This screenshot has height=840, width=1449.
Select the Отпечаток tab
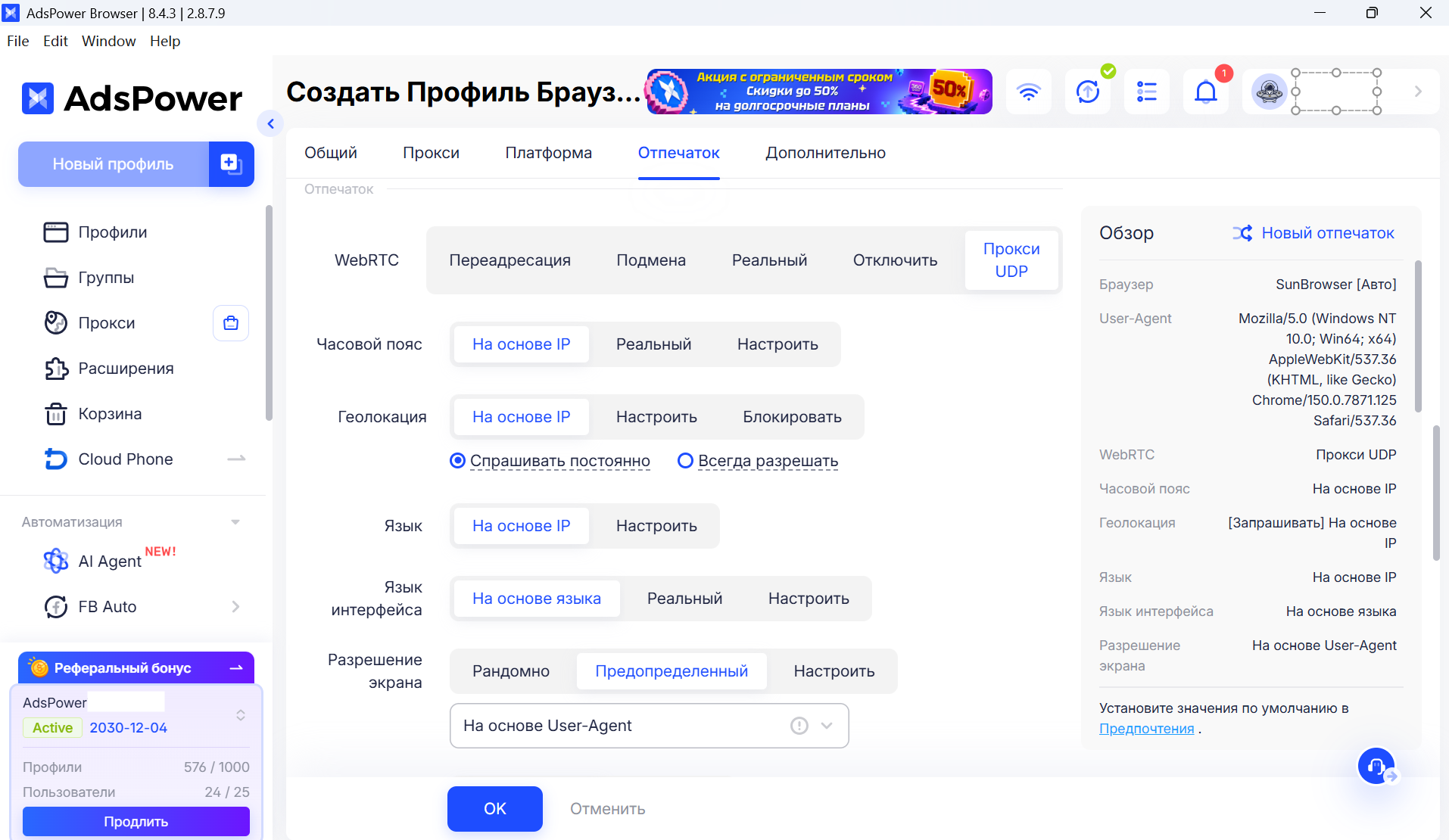pos(679,153)
